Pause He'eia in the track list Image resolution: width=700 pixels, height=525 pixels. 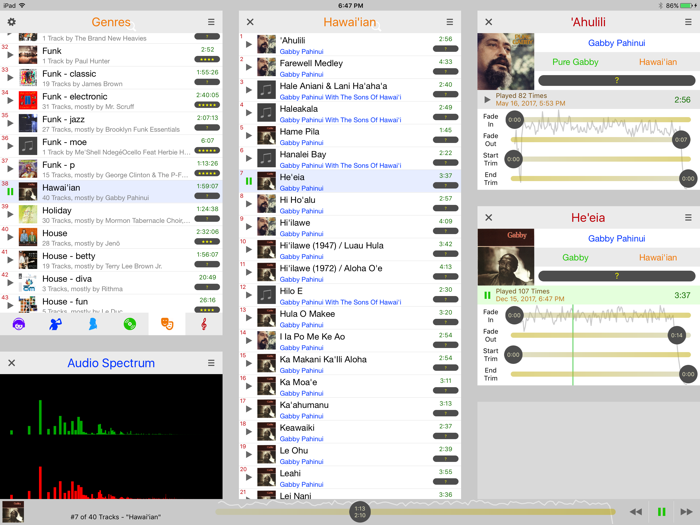249,181
